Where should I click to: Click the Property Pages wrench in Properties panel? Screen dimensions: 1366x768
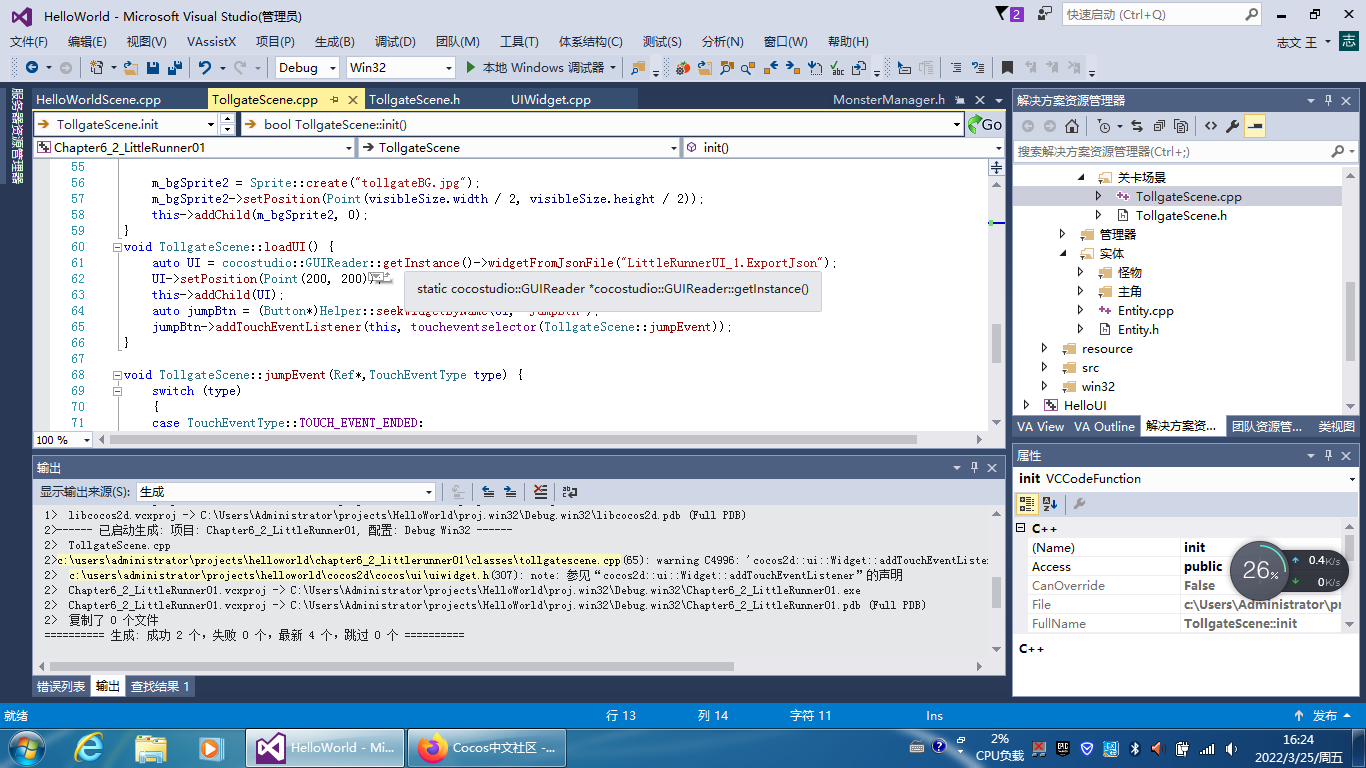coord(1080,504)
